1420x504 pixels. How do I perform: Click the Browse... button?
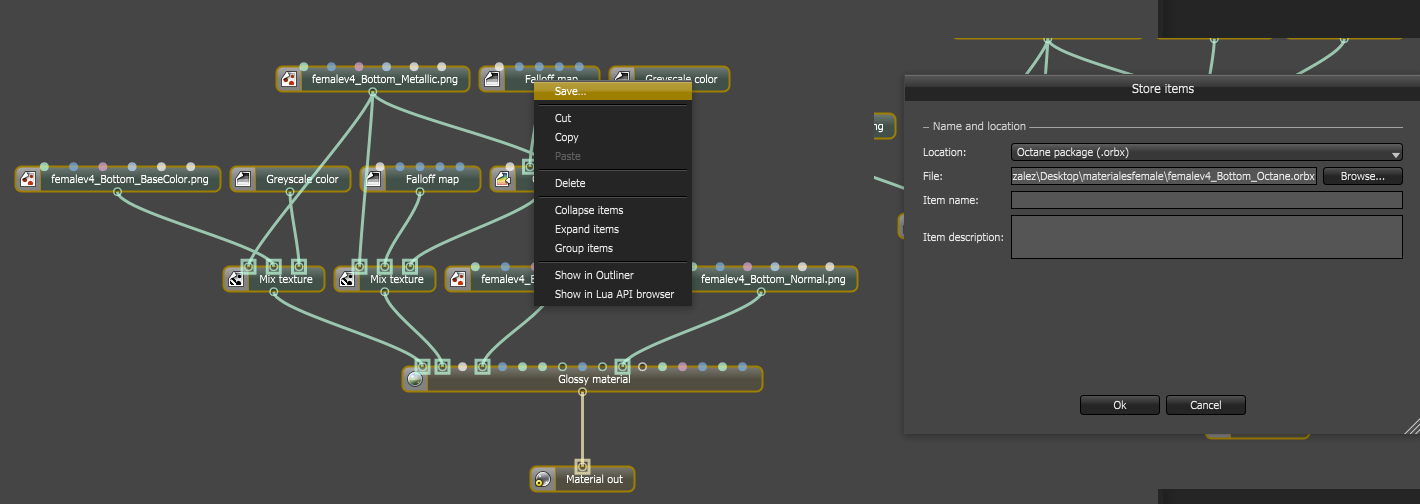click(1362, 176)
